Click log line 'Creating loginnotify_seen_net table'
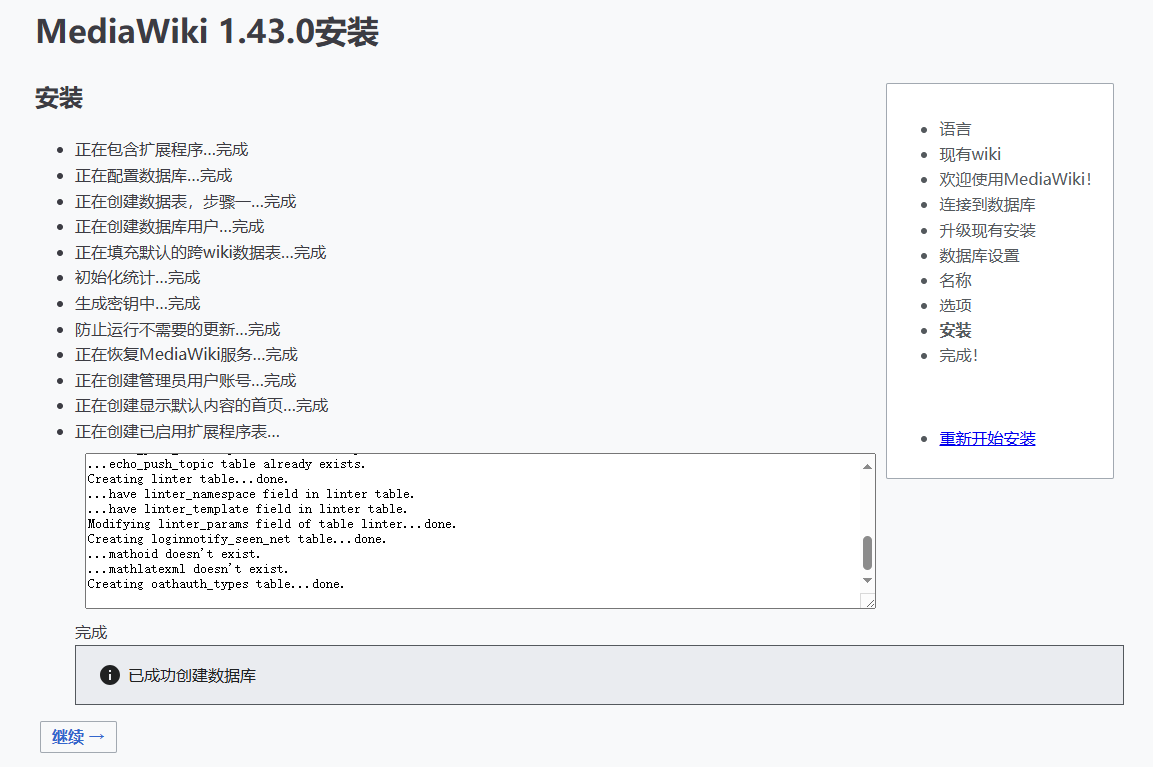Viewport: 1153px width, 767px height. (237, 539)
